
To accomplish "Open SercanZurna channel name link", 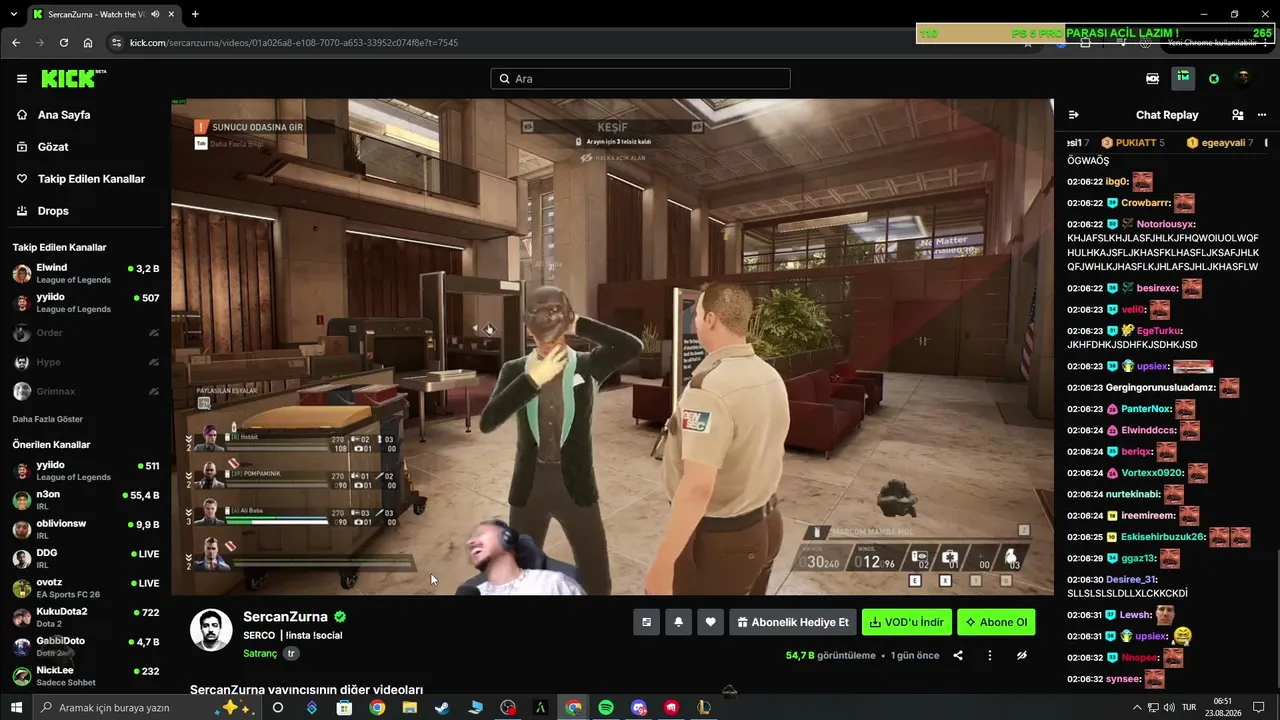I will click(x=285, y=617).
